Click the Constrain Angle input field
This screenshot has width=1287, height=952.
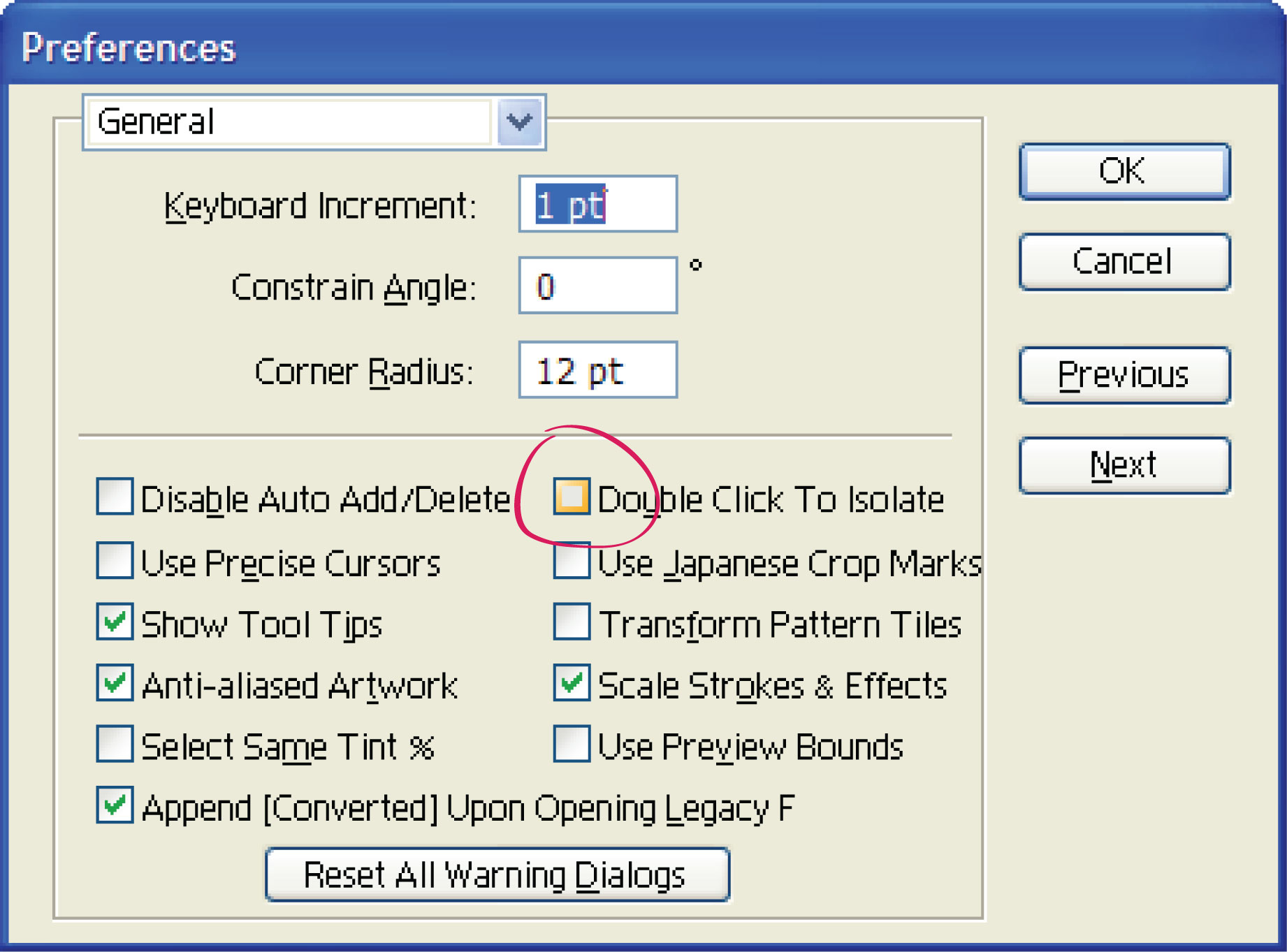[x=597, y=286]
